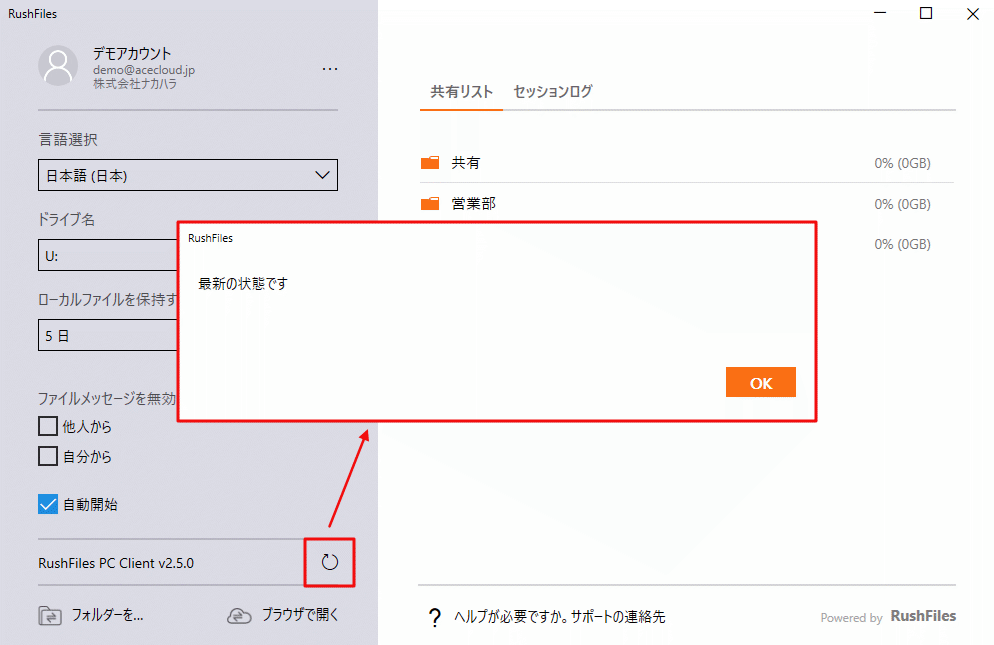
Task: Click the 最新の状態です dialog message
Action: coord(243,283)
